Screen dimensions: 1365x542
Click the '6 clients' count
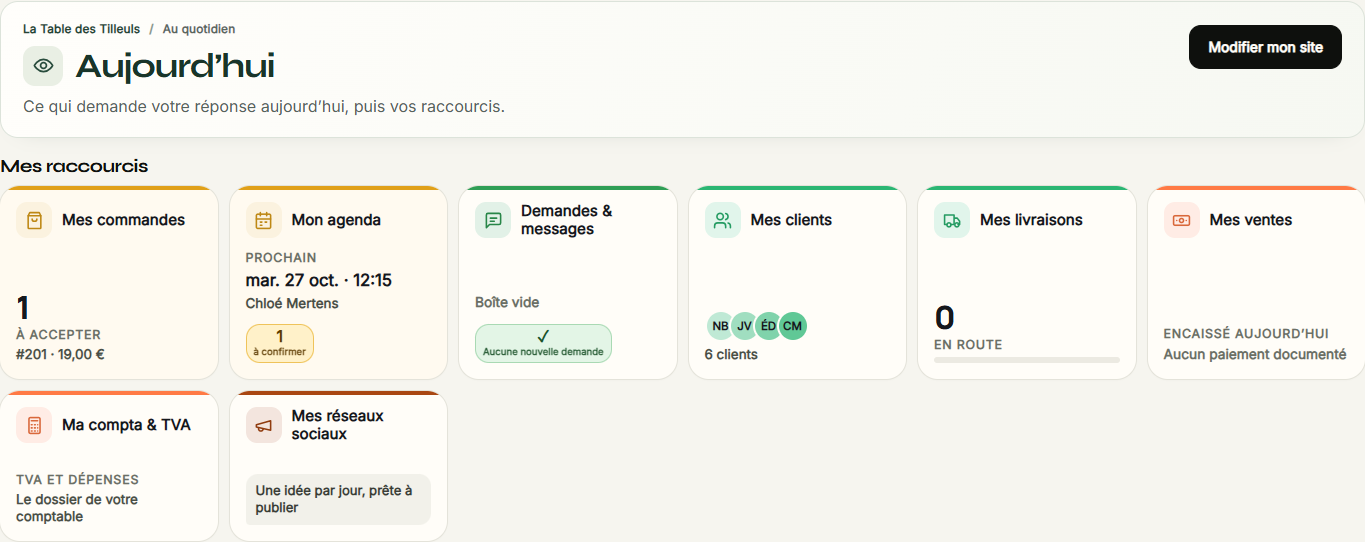click(x=731, y=354)
